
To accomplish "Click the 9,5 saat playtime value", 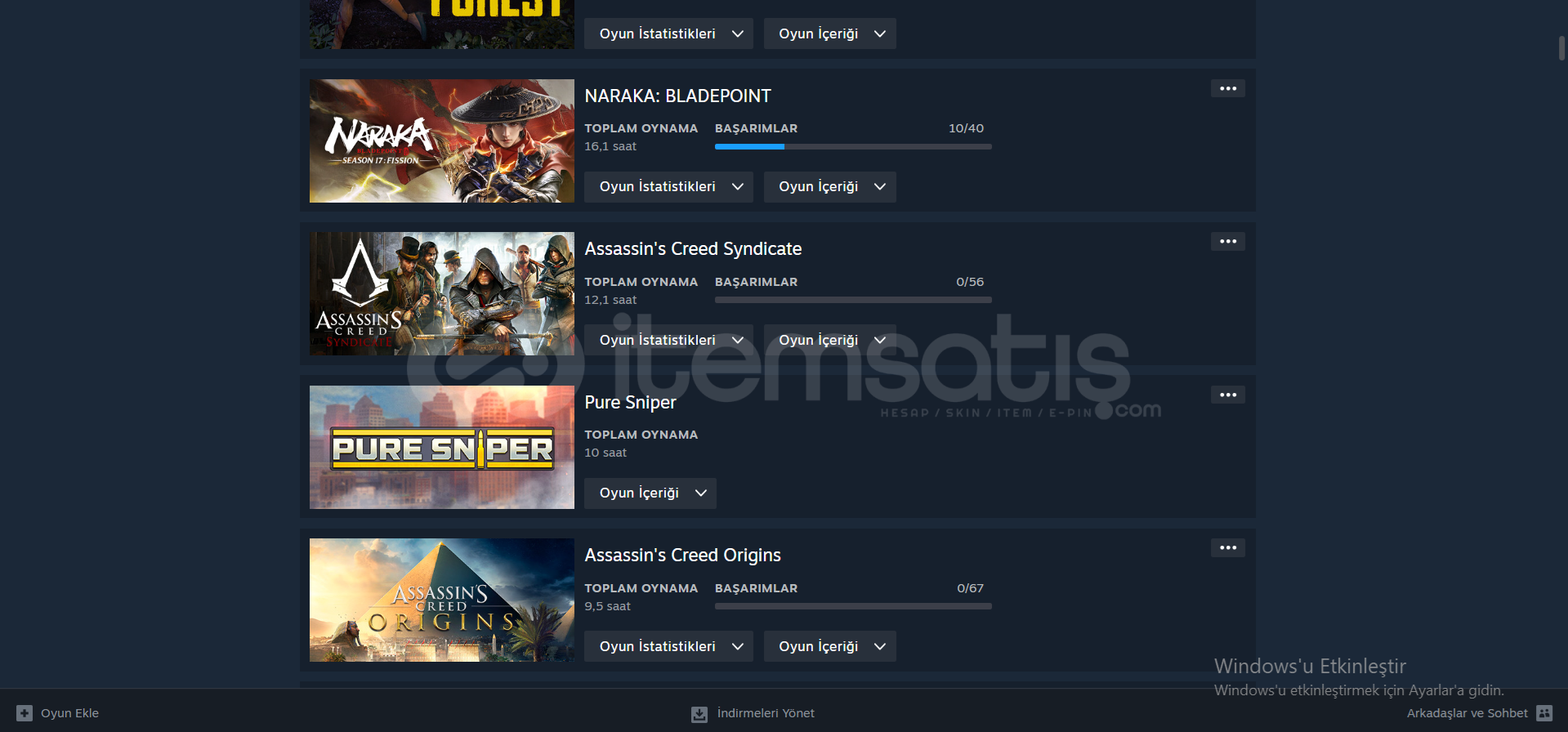I will [x=607, y=606].
